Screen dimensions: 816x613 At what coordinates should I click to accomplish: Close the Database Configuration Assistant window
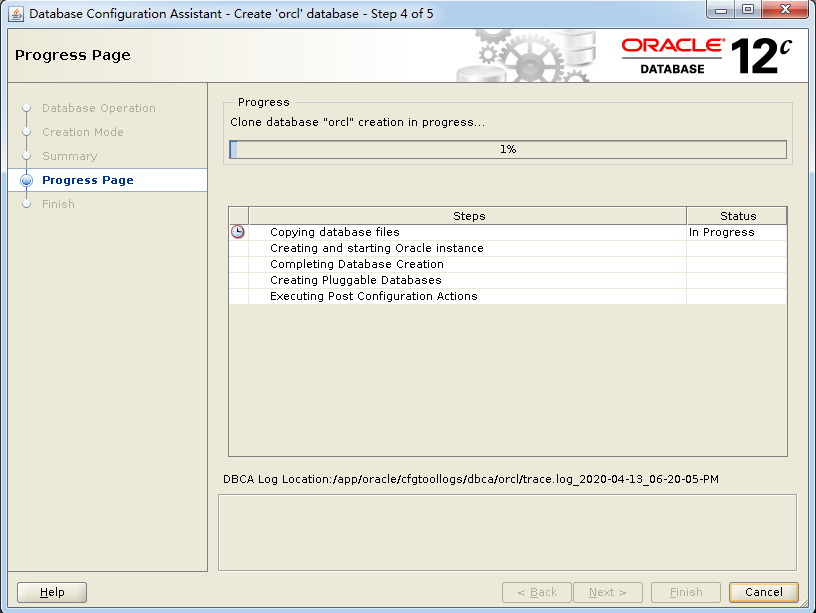click(x=785, y=10)
